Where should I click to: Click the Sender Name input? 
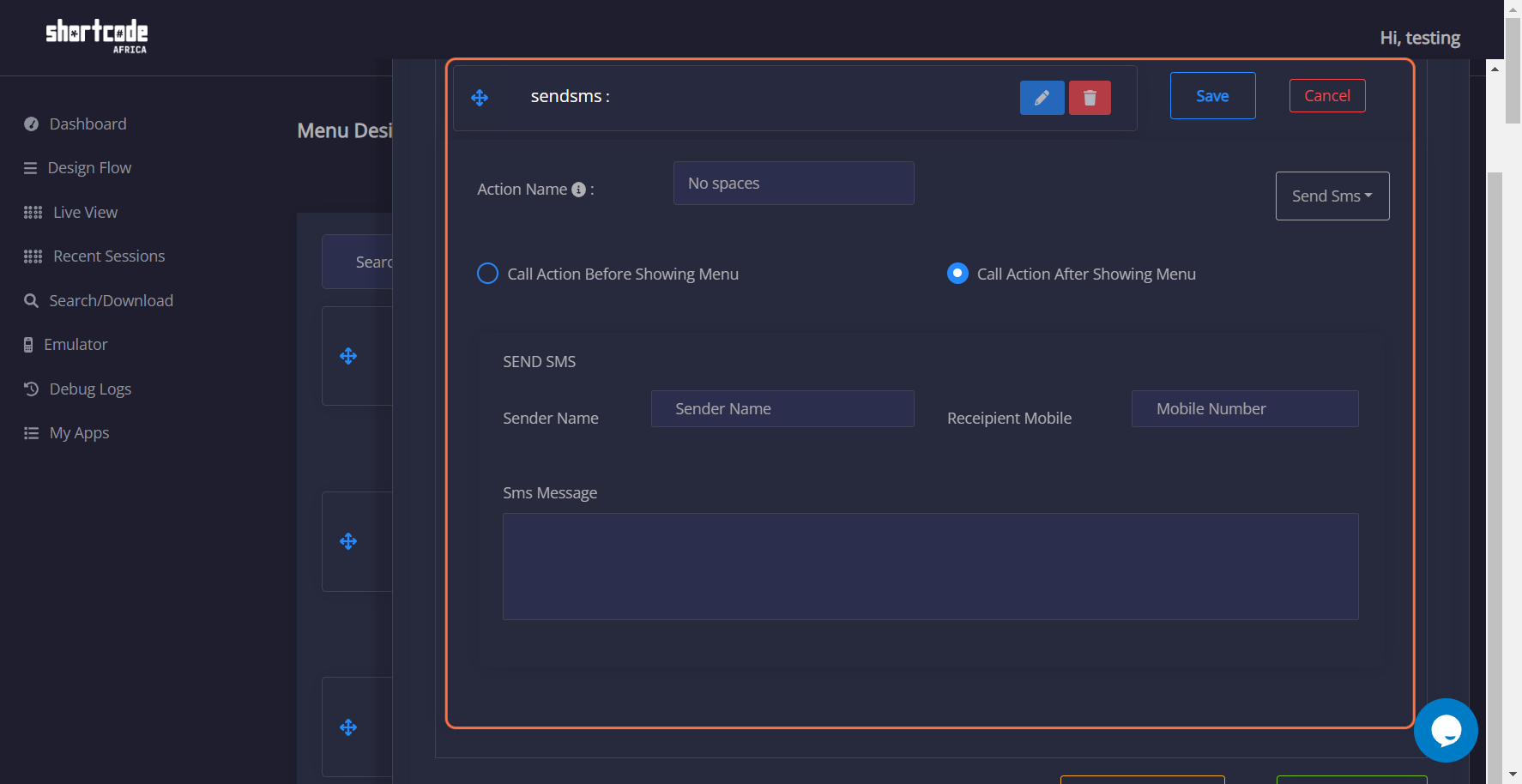pyautogui.click(x=782, y=409)
